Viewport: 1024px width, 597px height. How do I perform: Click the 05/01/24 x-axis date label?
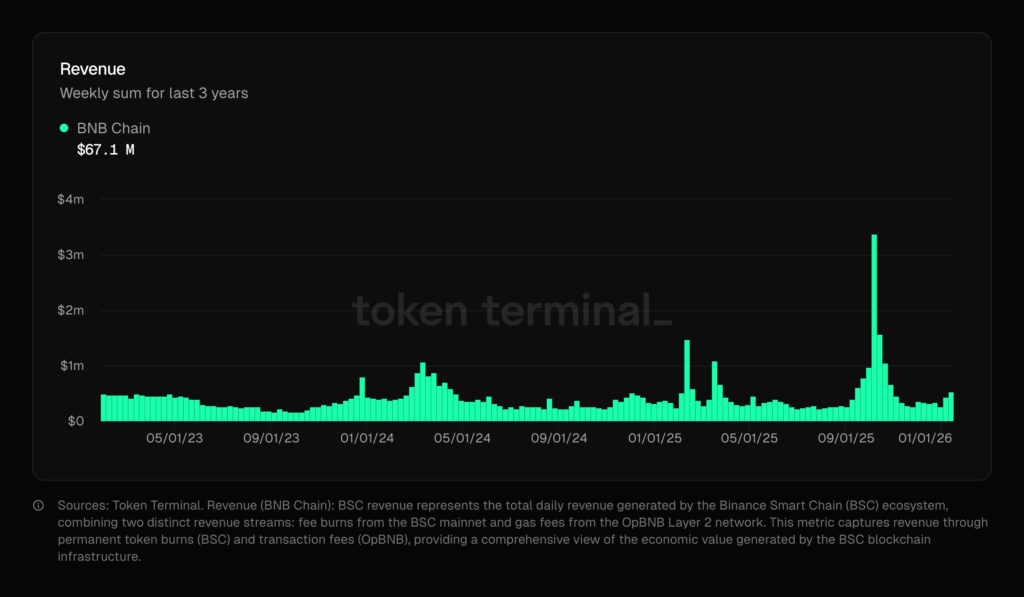tap(463, 438)
